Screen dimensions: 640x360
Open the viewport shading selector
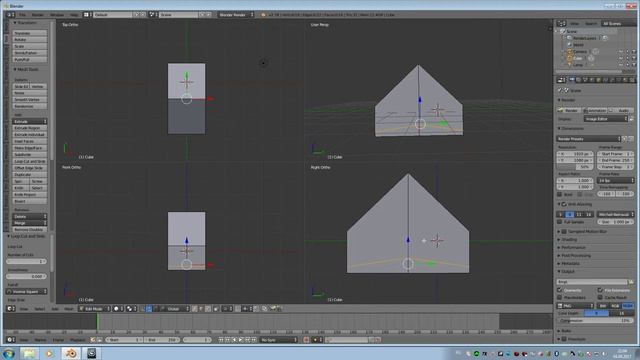tap(118, 309)
